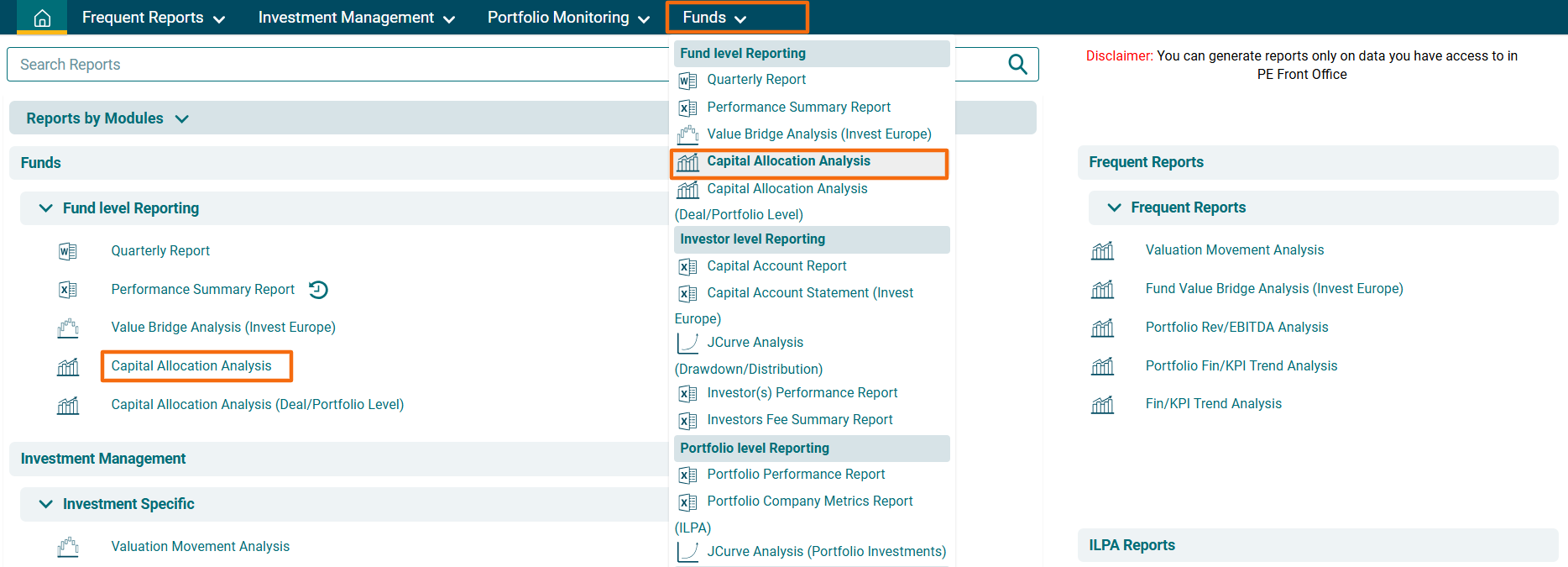1568x567 pixels.
Task: Click the JCurve Analysis (Drawdown/Distribution) curve icon
Action: (687, 343)
